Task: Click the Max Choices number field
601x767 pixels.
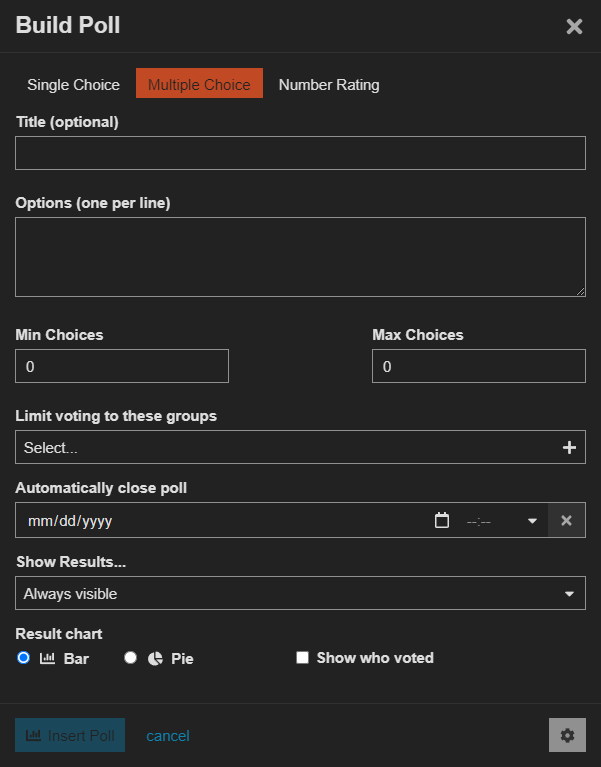Action: (479, 366)
